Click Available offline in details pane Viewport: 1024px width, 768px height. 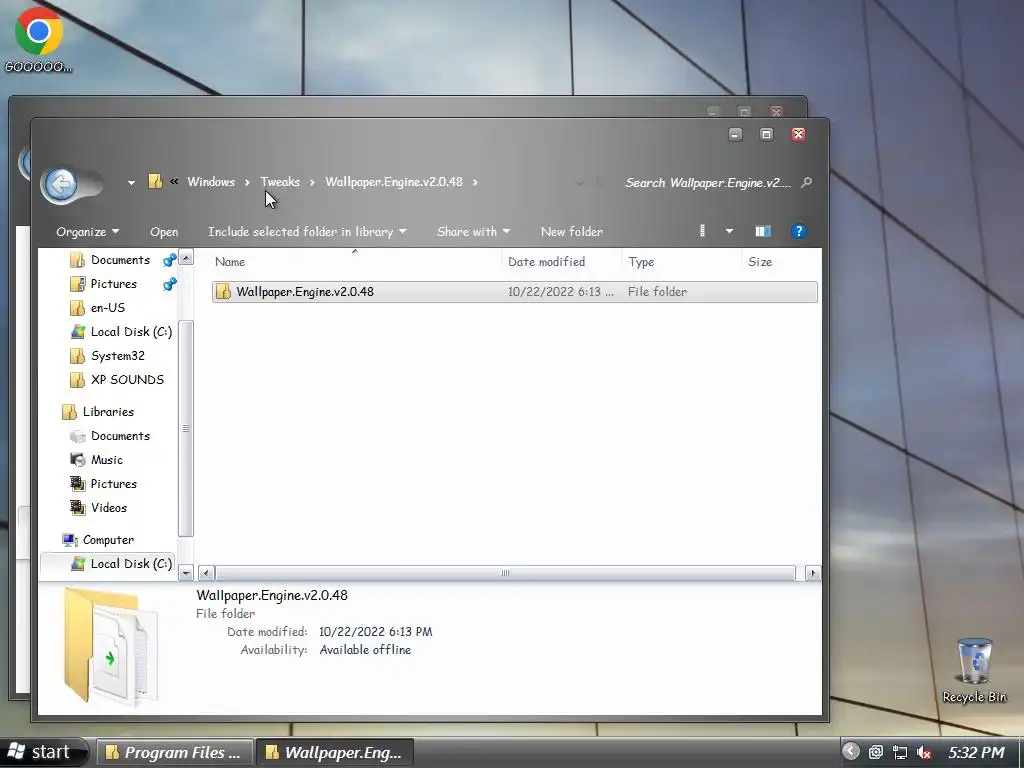(365, 650)
